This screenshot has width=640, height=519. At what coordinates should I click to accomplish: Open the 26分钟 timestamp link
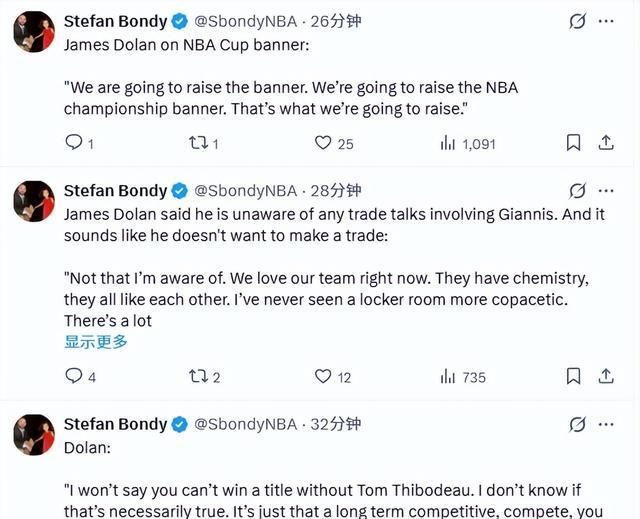pos(336,20)
